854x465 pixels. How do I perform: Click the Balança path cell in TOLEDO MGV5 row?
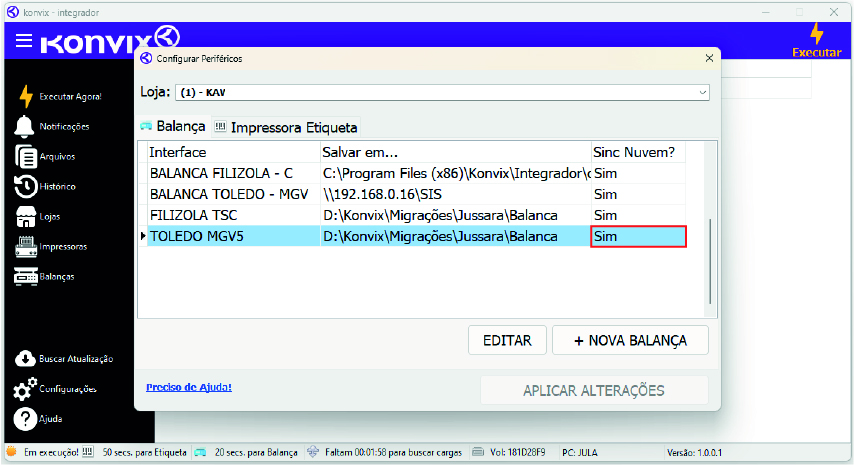click(x=456, y=236)
